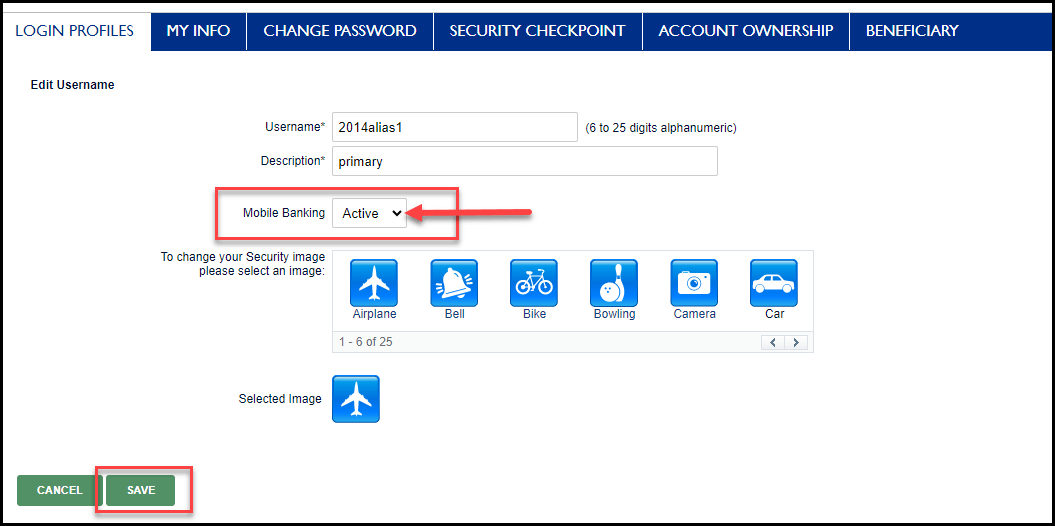Screen dimensions: 1055x526
Task: Click the Cancel button
Action: [59, 491]
